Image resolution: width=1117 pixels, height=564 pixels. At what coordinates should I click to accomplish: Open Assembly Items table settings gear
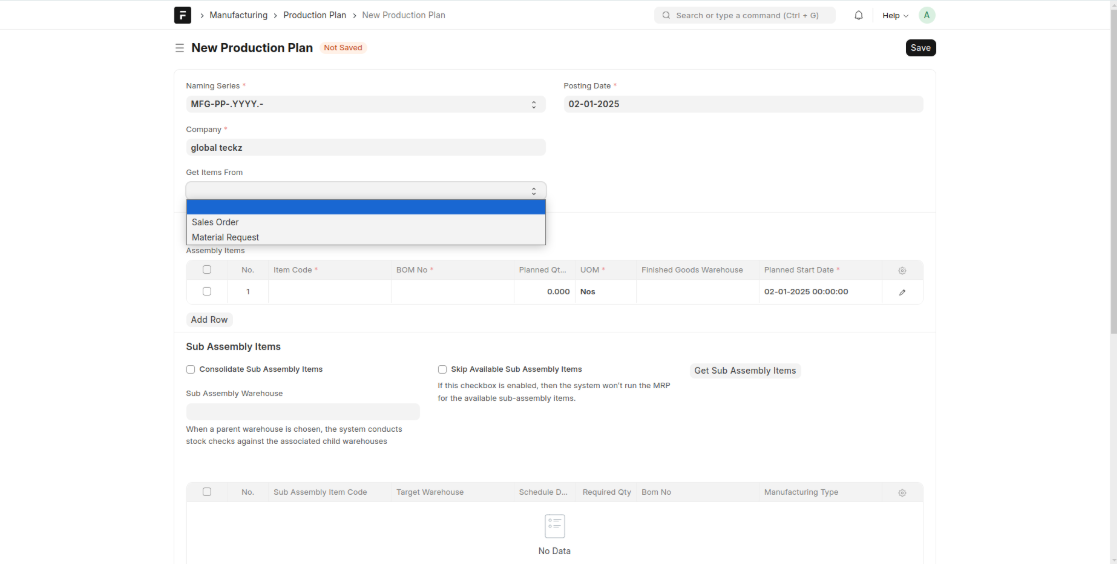pos(902,270)
